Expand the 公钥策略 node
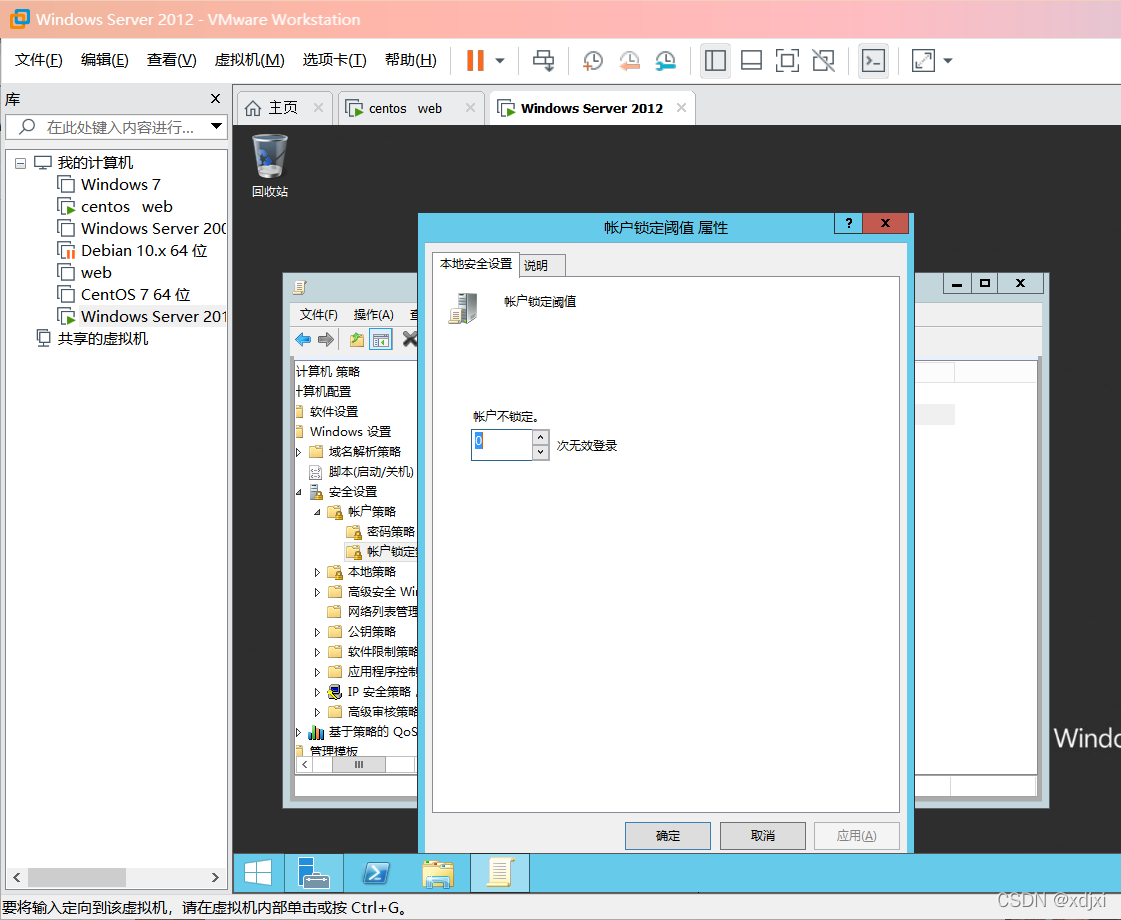 [317, 632]
